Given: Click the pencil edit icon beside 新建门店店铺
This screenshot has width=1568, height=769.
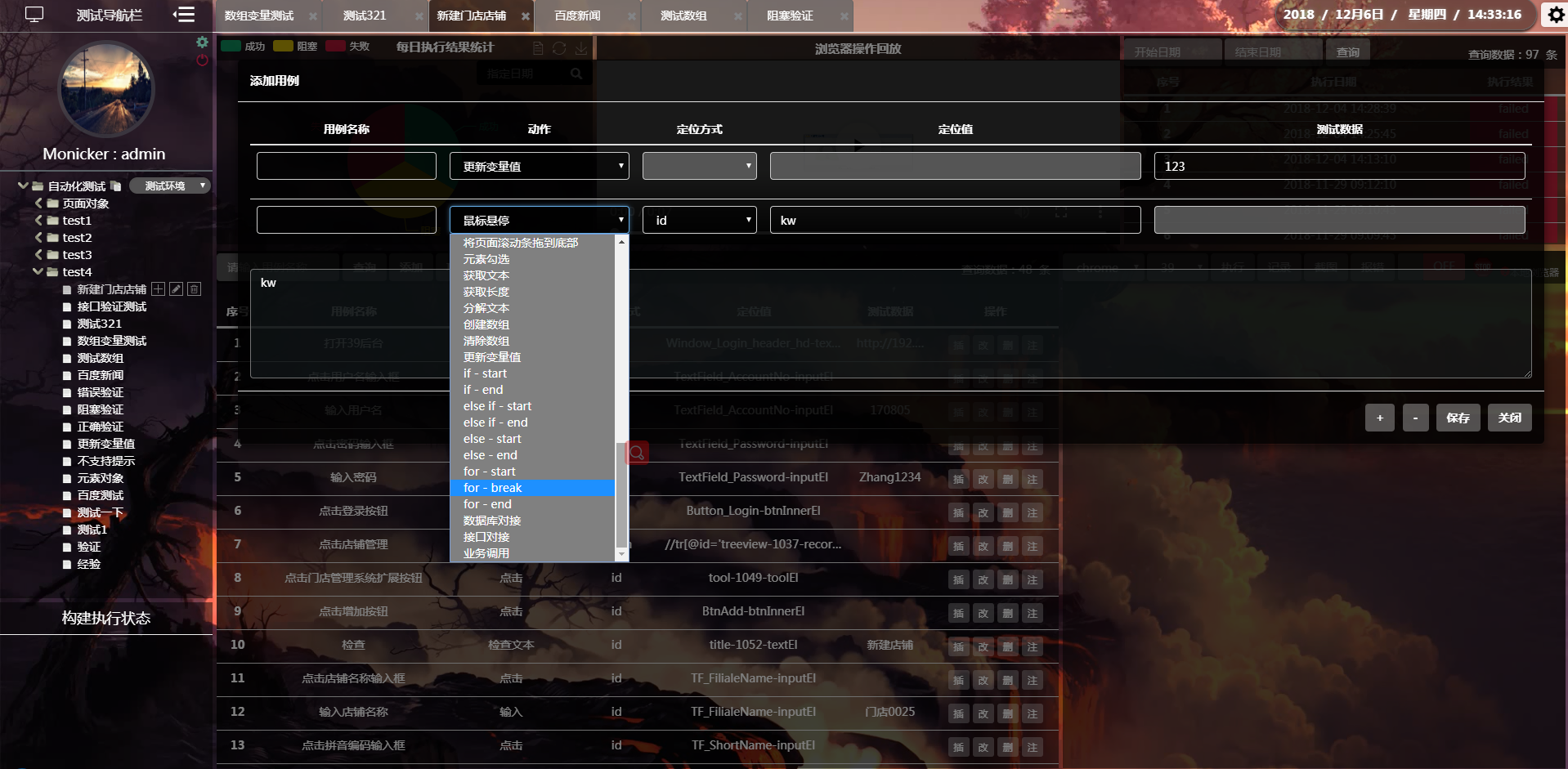Looking at the screenshot, I should pos(176,289).
